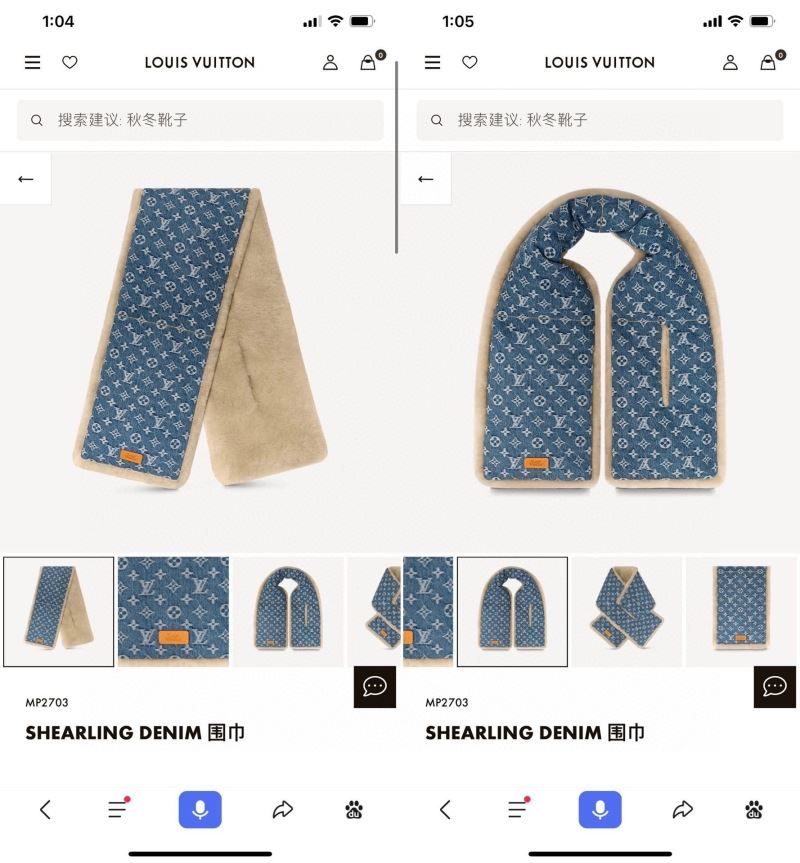
Task: Click search field in right screenshot
Action: tap(600, 120)
